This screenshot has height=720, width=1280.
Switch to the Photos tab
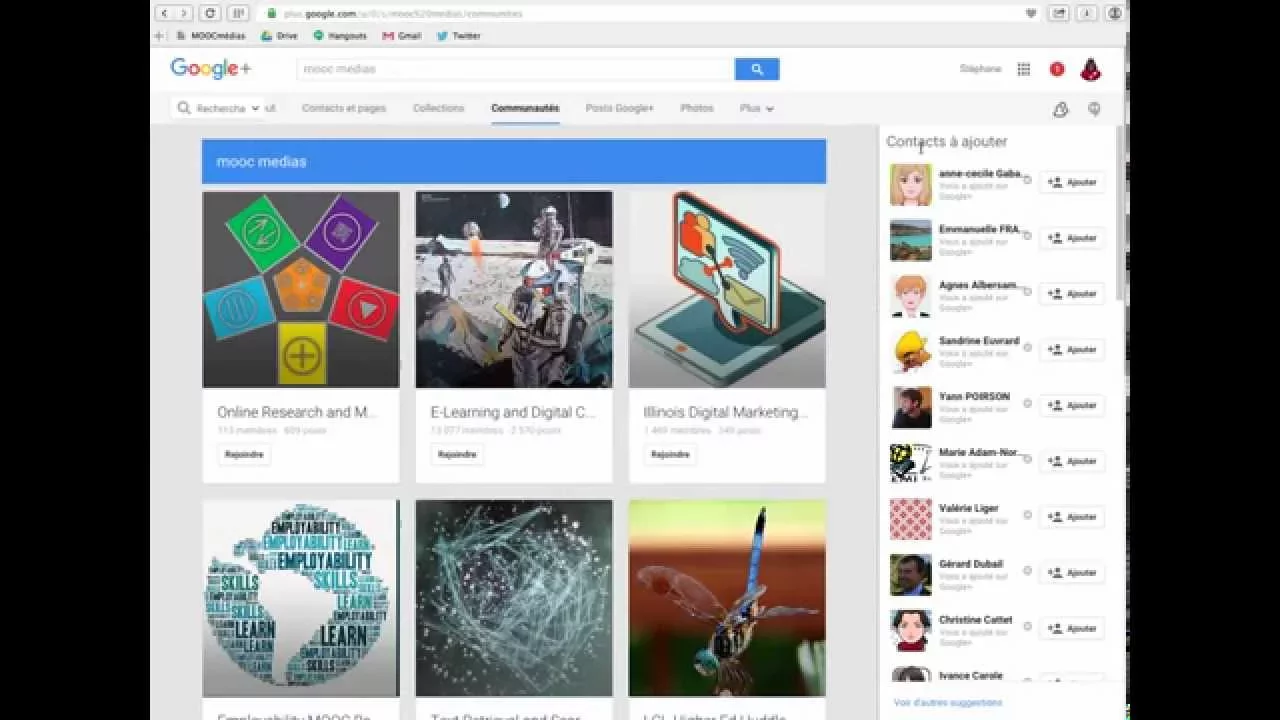point(697,108)
